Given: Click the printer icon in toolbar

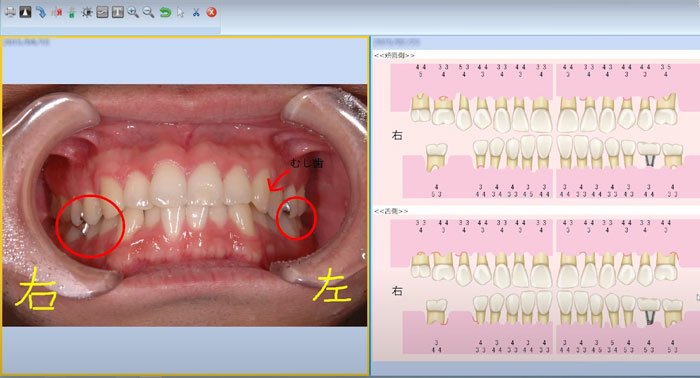Looking at the screenshot, I should coord(10,12).
